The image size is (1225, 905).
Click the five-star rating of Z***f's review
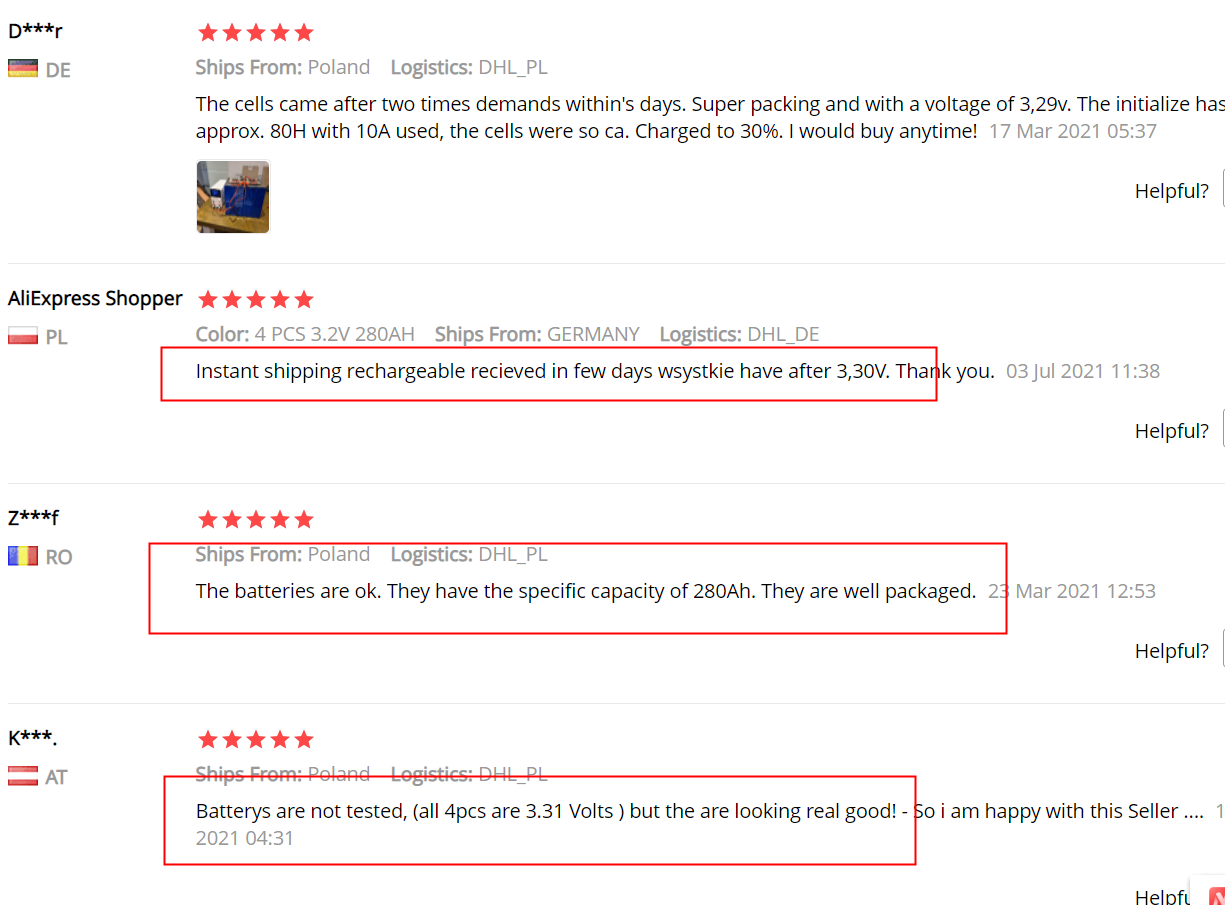pos(256,519)
